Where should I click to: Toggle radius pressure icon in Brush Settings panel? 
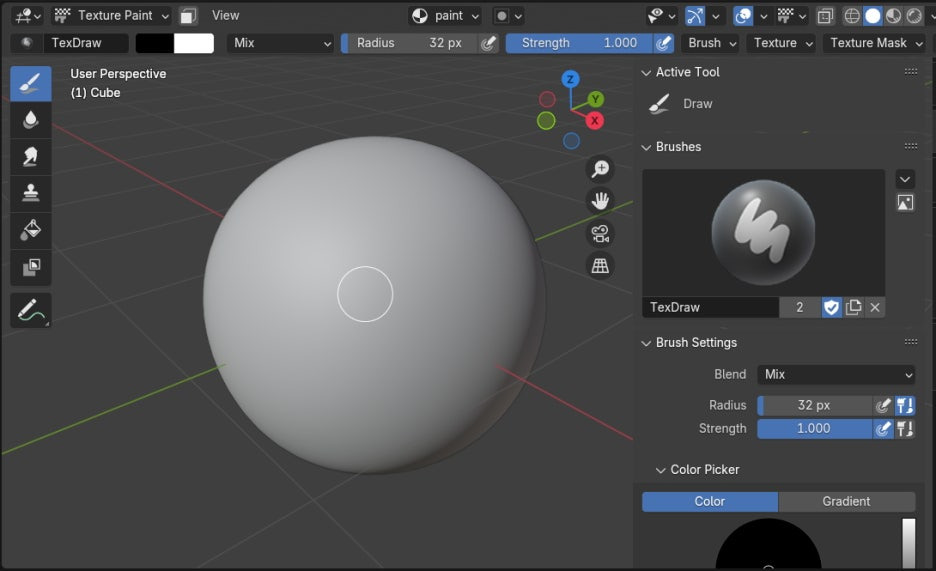point(883,405)
